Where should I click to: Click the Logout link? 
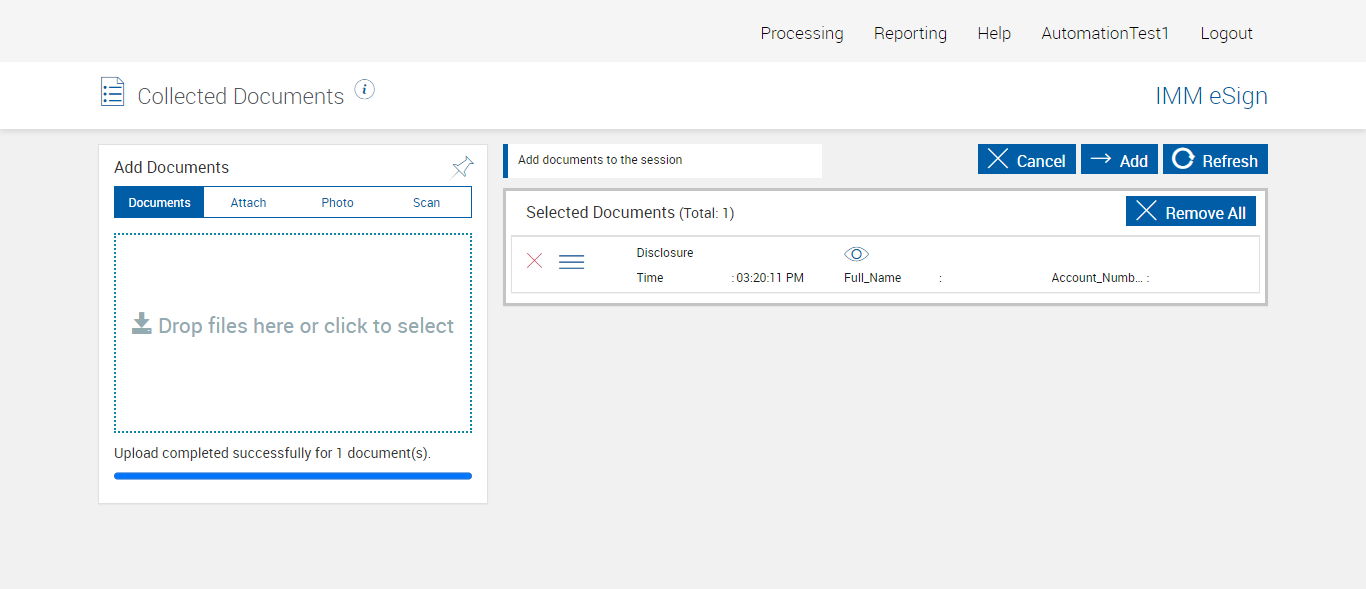point(1226,33)
